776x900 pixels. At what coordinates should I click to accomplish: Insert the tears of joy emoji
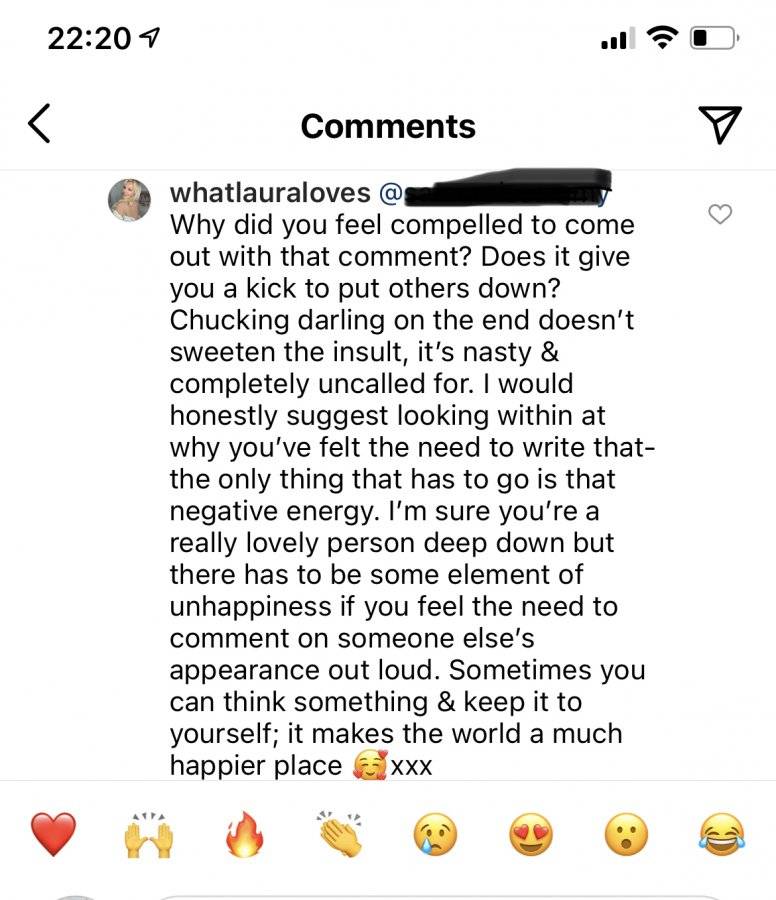click(x=722, y=835)
